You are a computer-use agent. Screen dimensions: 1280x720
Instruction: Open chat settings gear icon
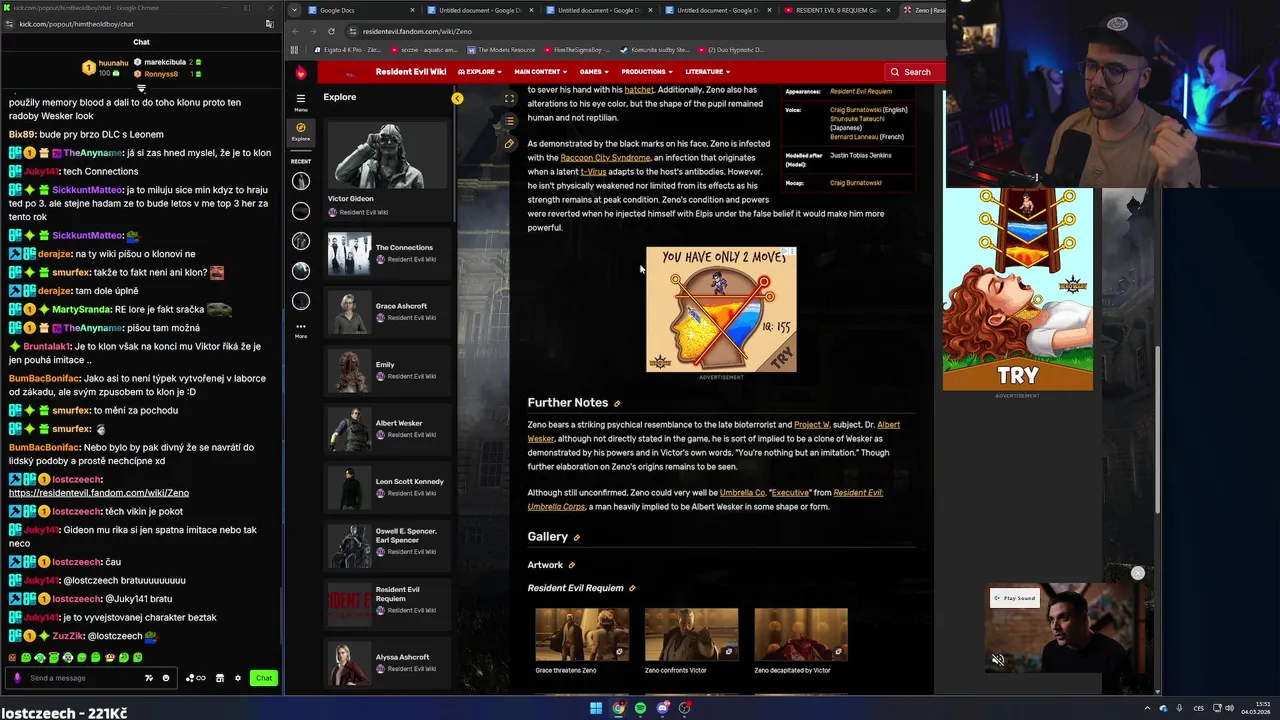click(x=238, y=678)
